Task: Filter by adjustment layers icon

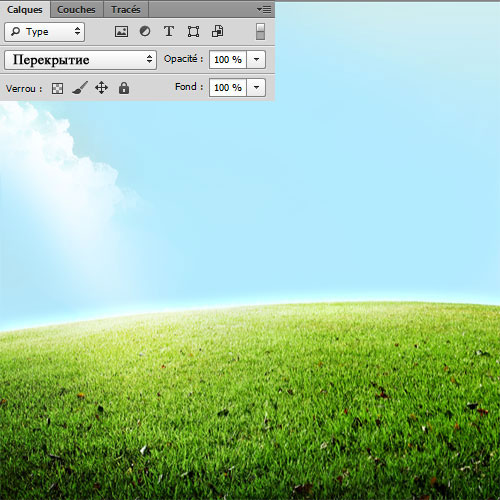Action: click(x=145, y=32)
